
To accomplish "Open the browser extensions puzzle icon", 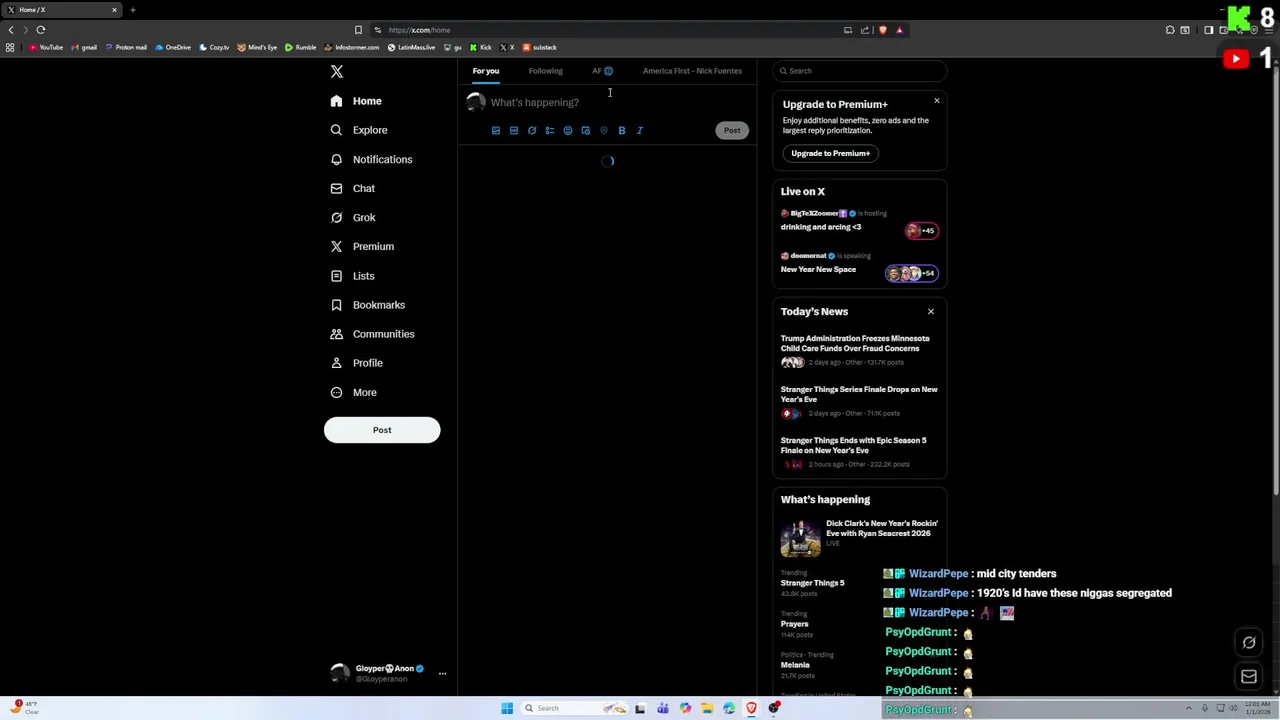I will point(1170,30).
